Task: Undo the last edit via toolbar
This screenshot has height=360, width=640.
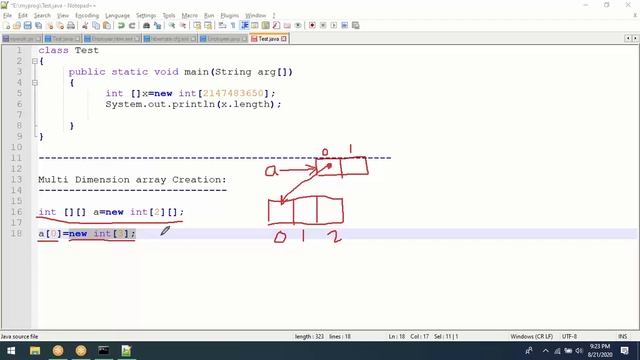Action: [121, 25]
